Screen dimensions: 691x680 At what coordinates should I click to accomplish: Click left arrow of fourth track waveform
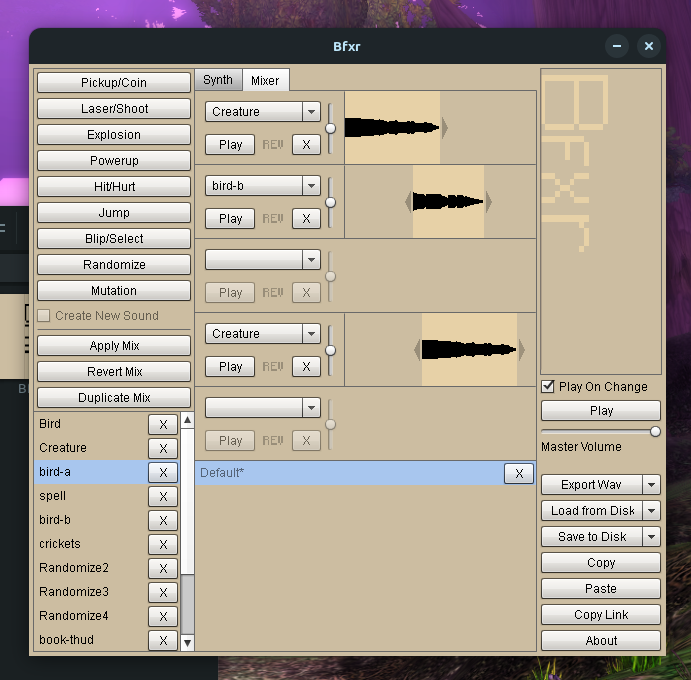[x=417, y=350]
